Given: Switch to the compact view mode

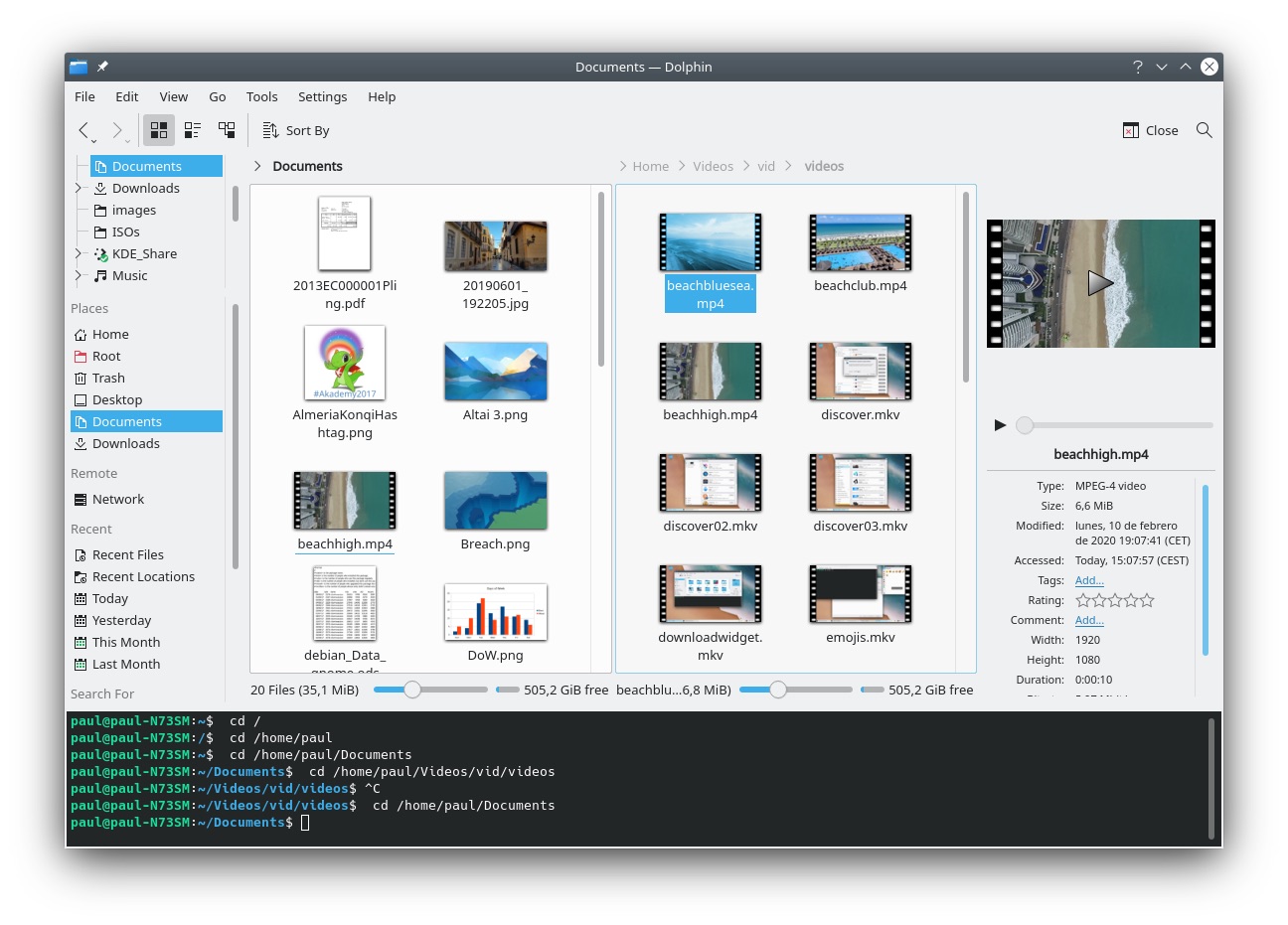Looking at the screenshot, I should (192, 130).
